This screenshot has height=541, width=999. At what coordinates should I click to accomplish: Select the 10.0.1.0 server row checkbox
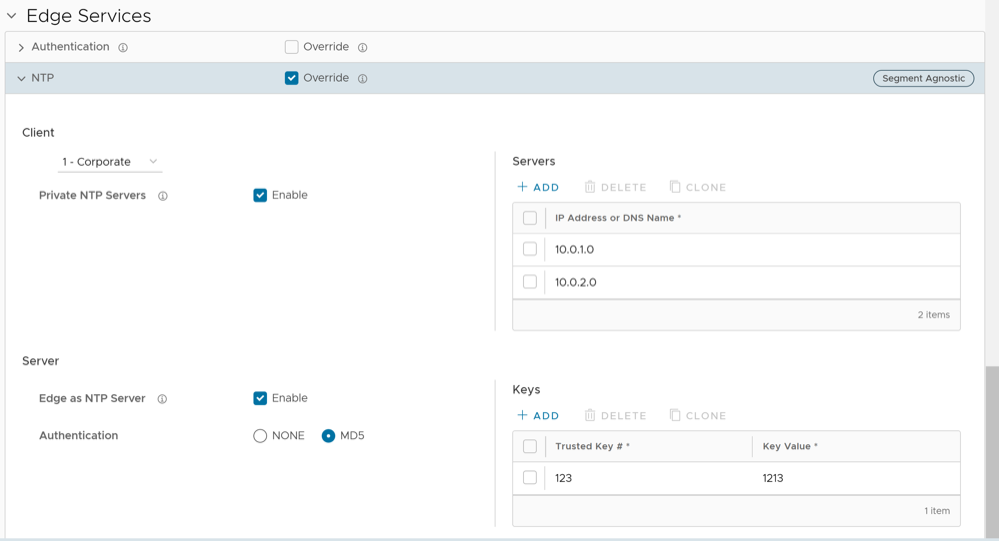click(x=530, y=249)
